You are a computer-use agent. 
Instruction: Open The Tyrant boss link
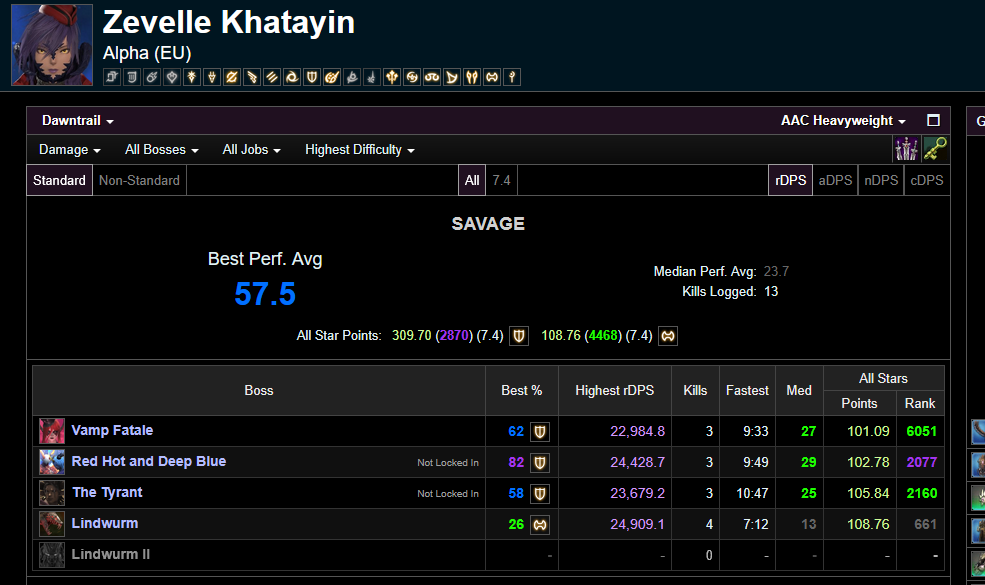click(x=107, y=492)
